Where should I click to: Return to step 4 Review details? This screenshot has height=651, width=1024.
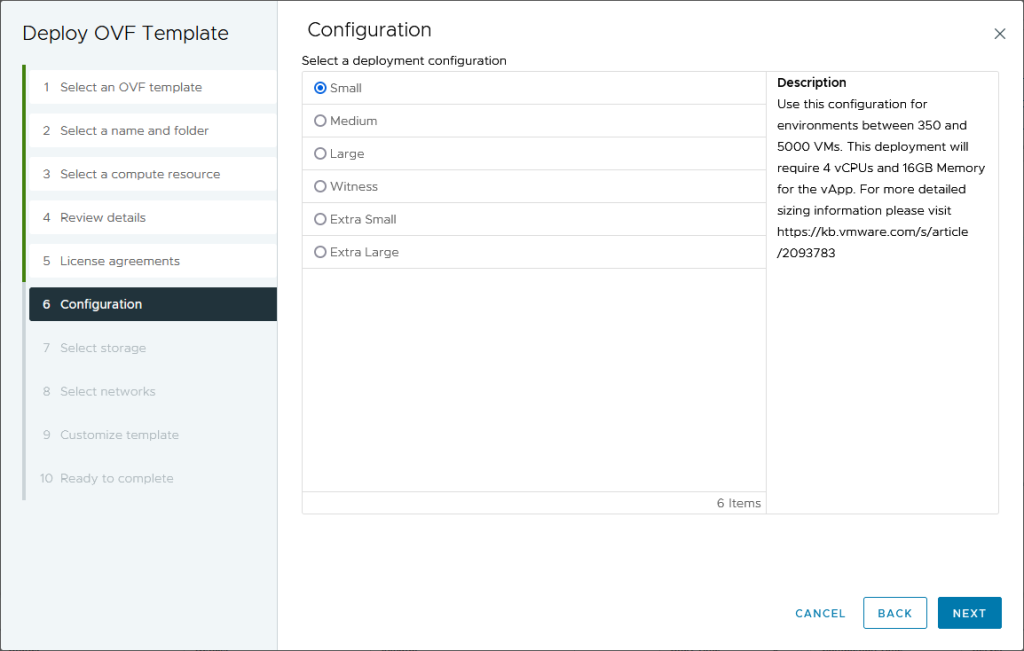(153, 217)
